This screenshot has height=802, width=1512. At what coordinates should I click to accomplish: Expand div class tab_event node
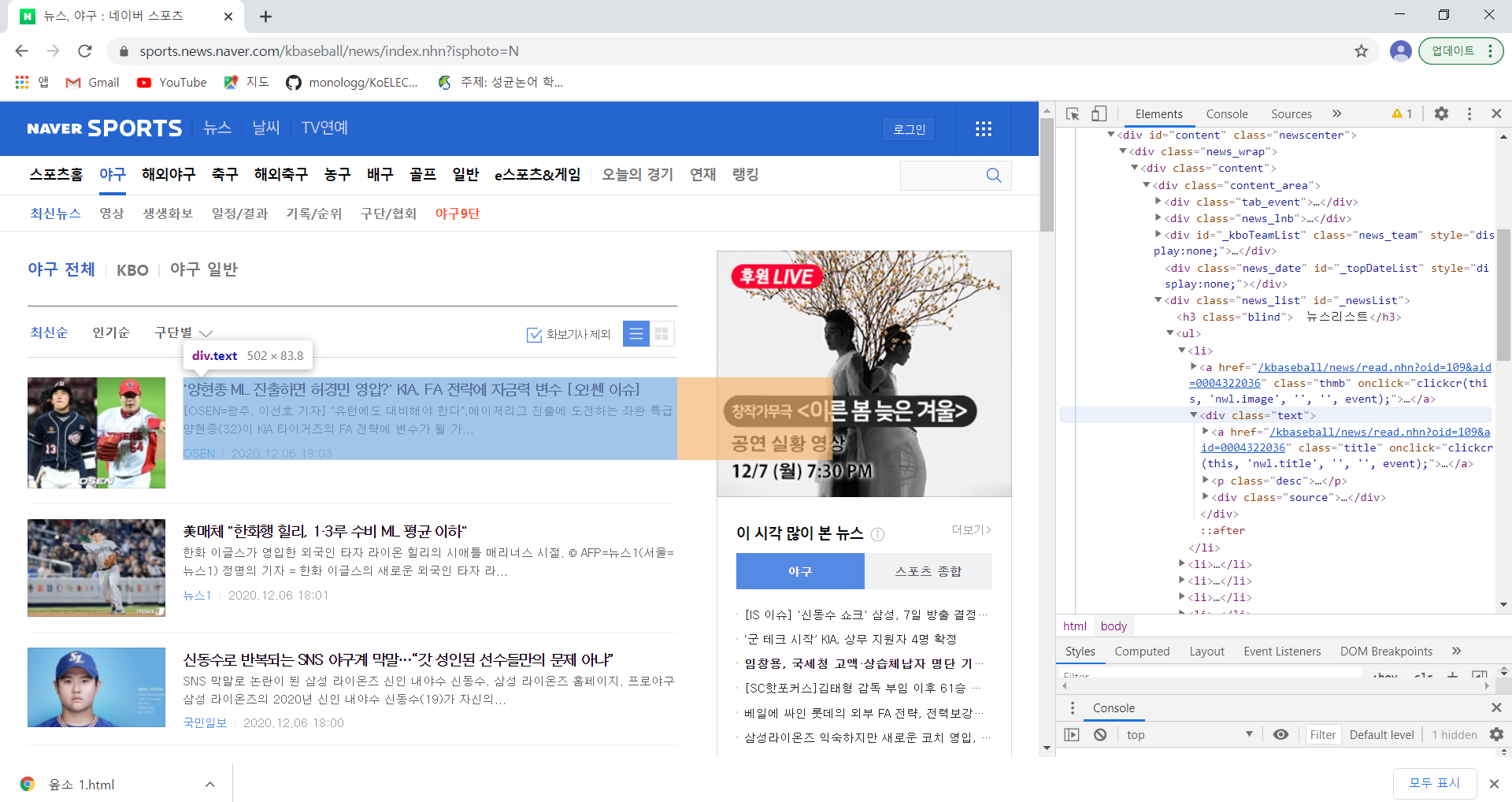tap(1158, 202)
